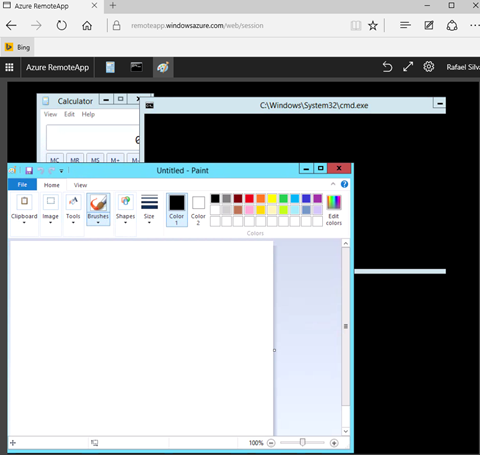This screenshot has width=480, height=455.
Task: Open the Azure RemoteApp app launcher grid
Action: coord(9,67)
